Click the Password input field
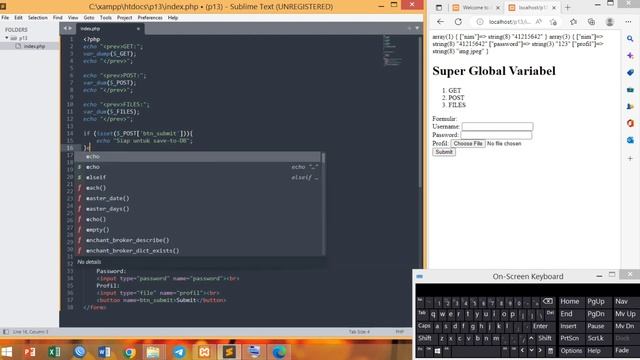Screen dimensions: 640x360 [x=496, y=135]
